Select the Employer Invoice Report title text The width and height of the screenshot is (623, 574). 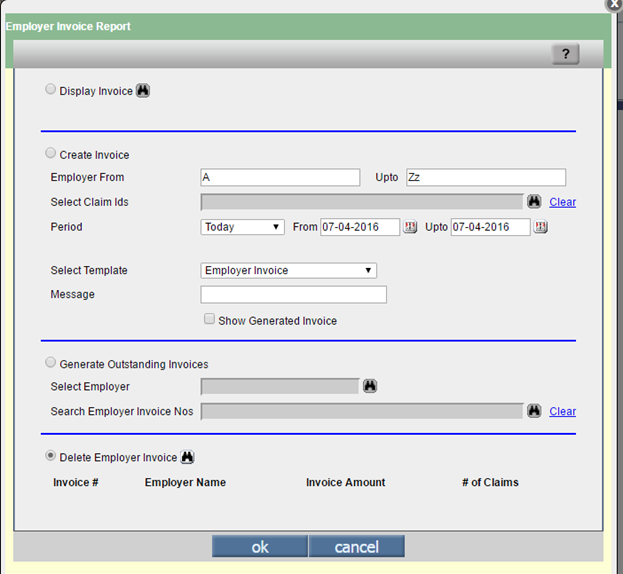click(68, 26)
